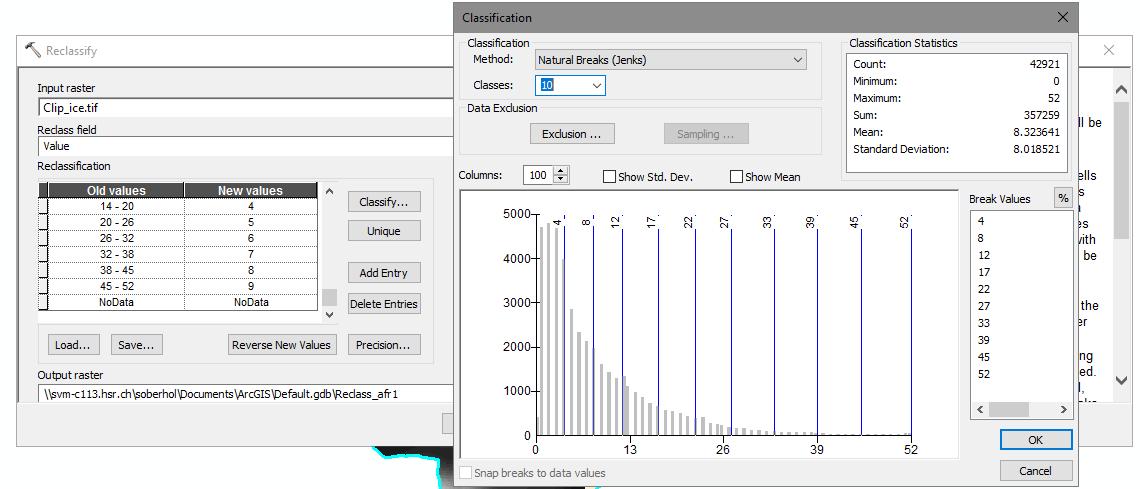The image size is (1140, 489).
Task: Open the Classify button in Reclassify
Action: click(x=384, y=202)
